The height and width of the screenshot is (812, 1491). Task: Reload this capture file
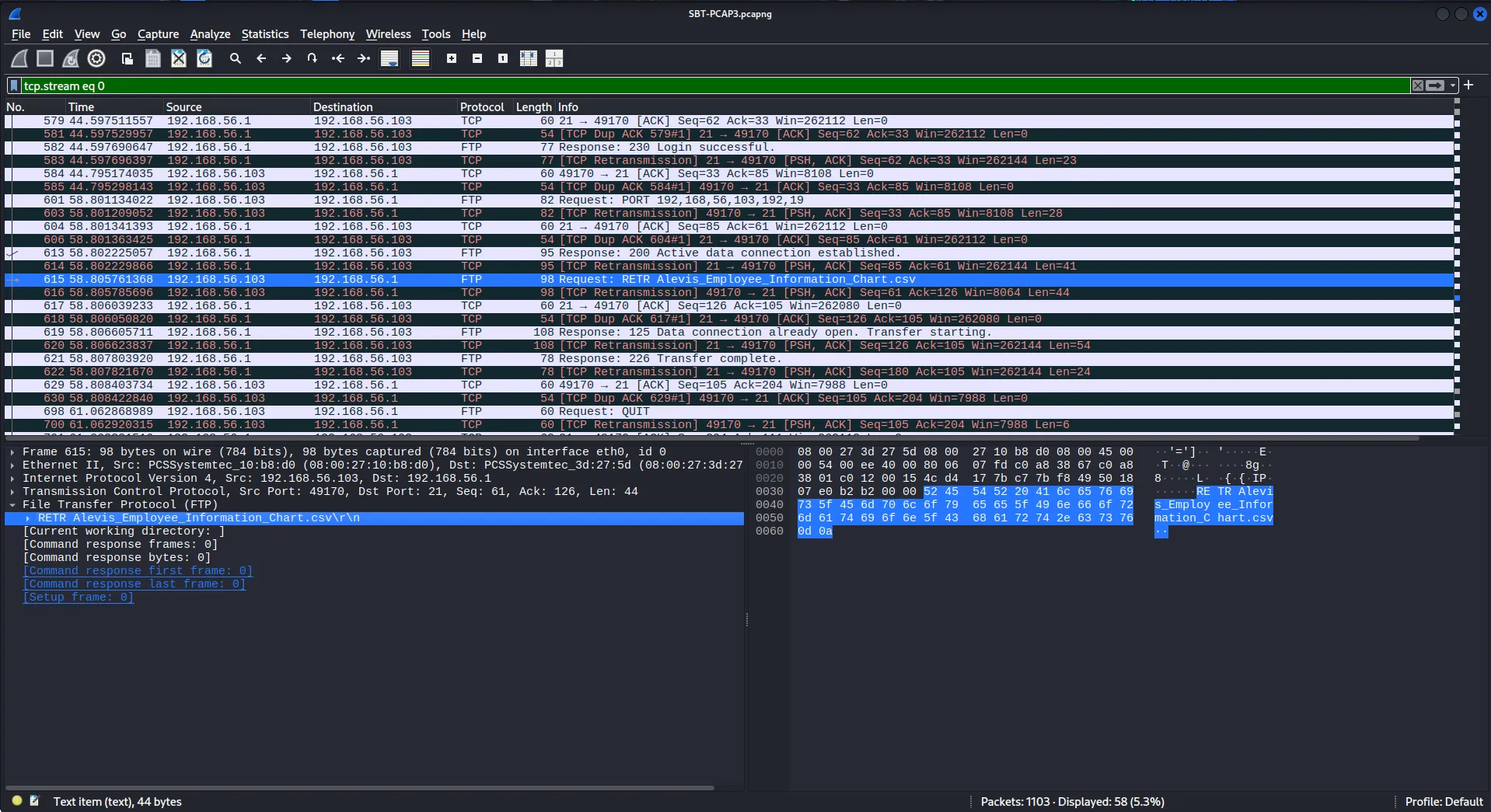(x=204, y=58)
